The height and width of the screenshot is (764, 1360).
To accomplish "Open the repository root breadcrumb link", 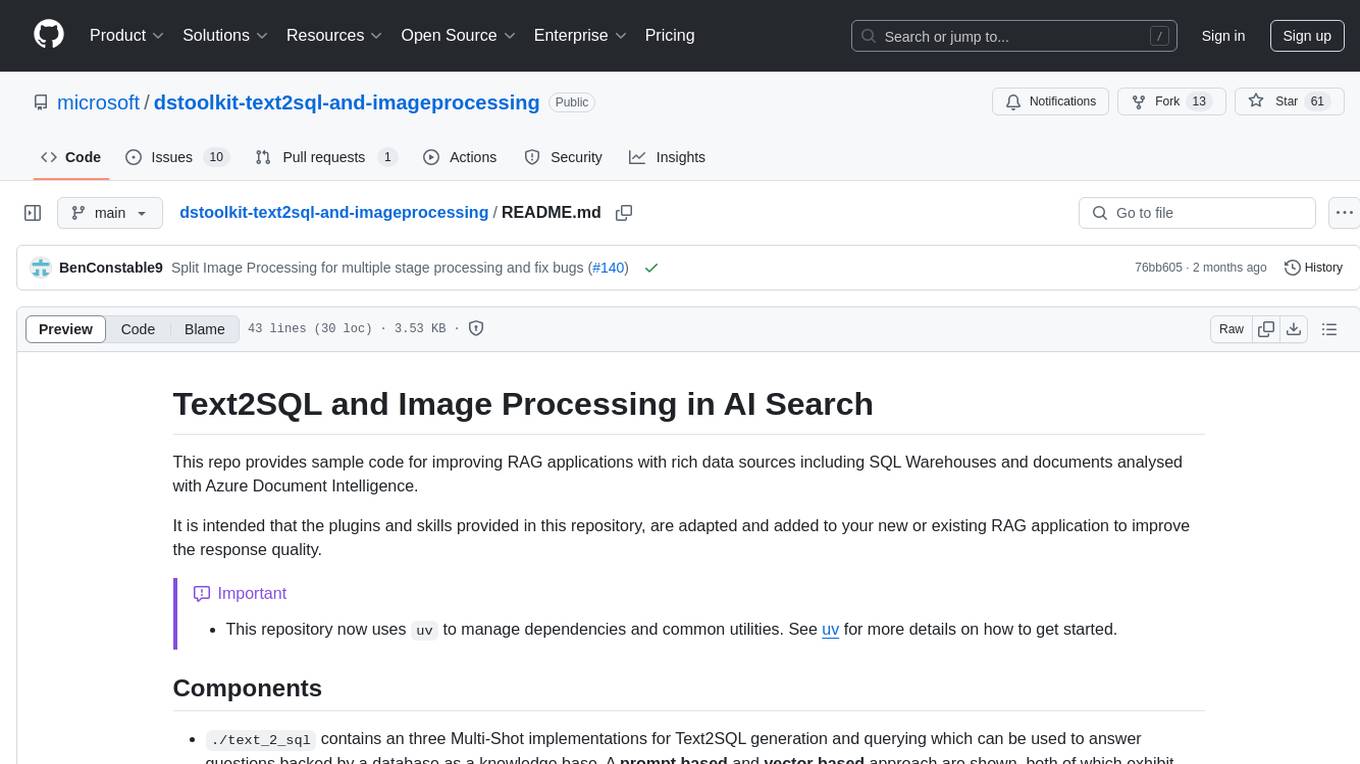I will click(x=334, y=212).
